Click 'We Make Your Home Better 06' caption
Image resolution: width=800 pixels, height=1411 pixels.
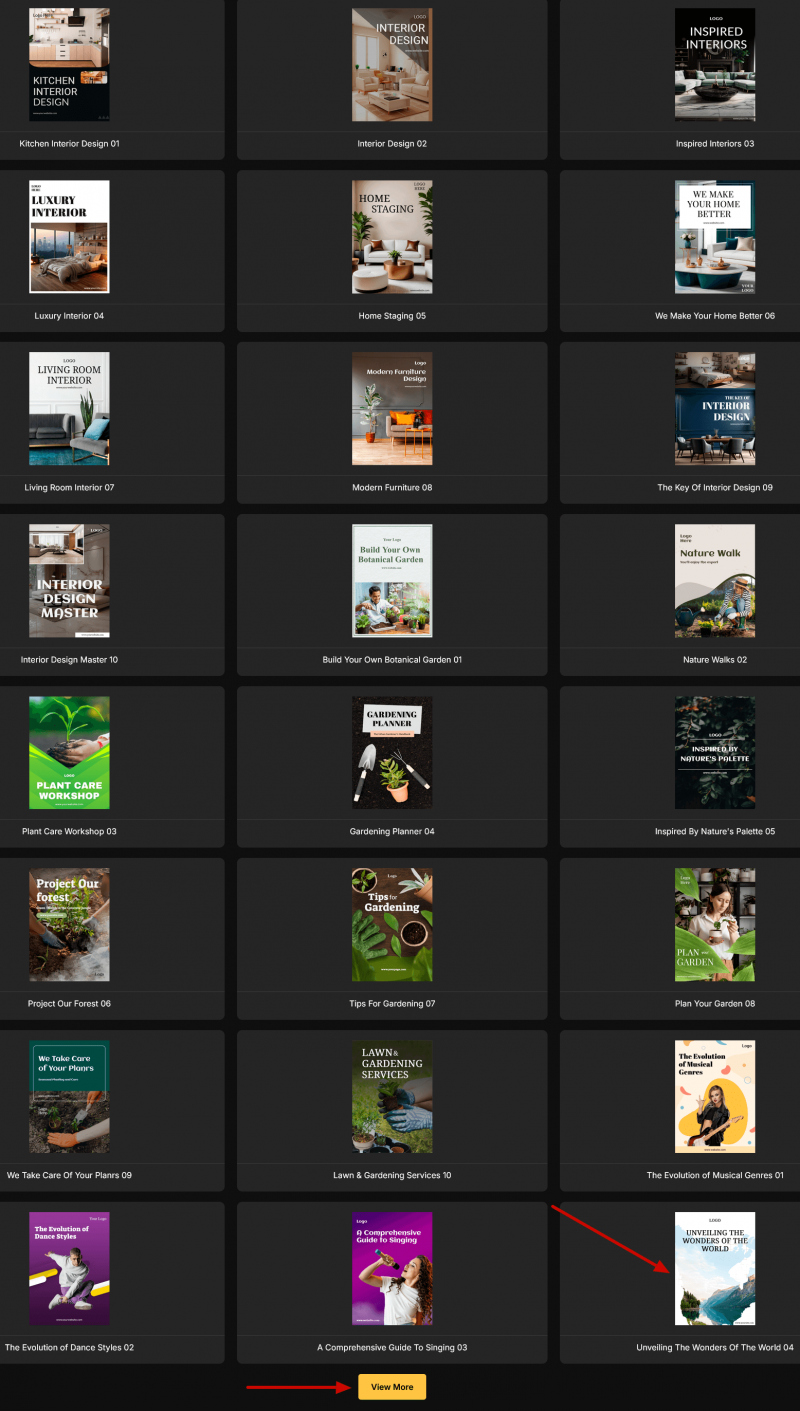tap(715, 316)
